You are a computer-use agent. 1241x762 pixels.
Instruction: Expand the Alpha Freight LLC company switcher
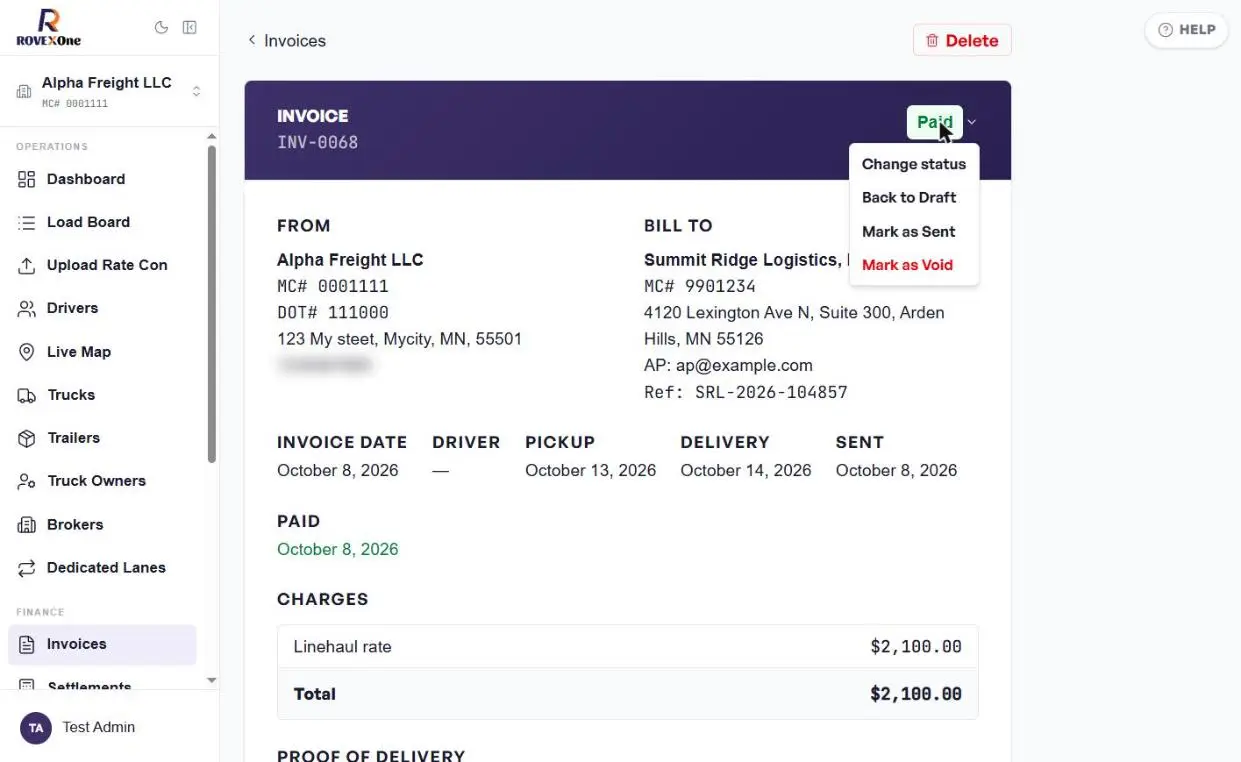[109, 91]
